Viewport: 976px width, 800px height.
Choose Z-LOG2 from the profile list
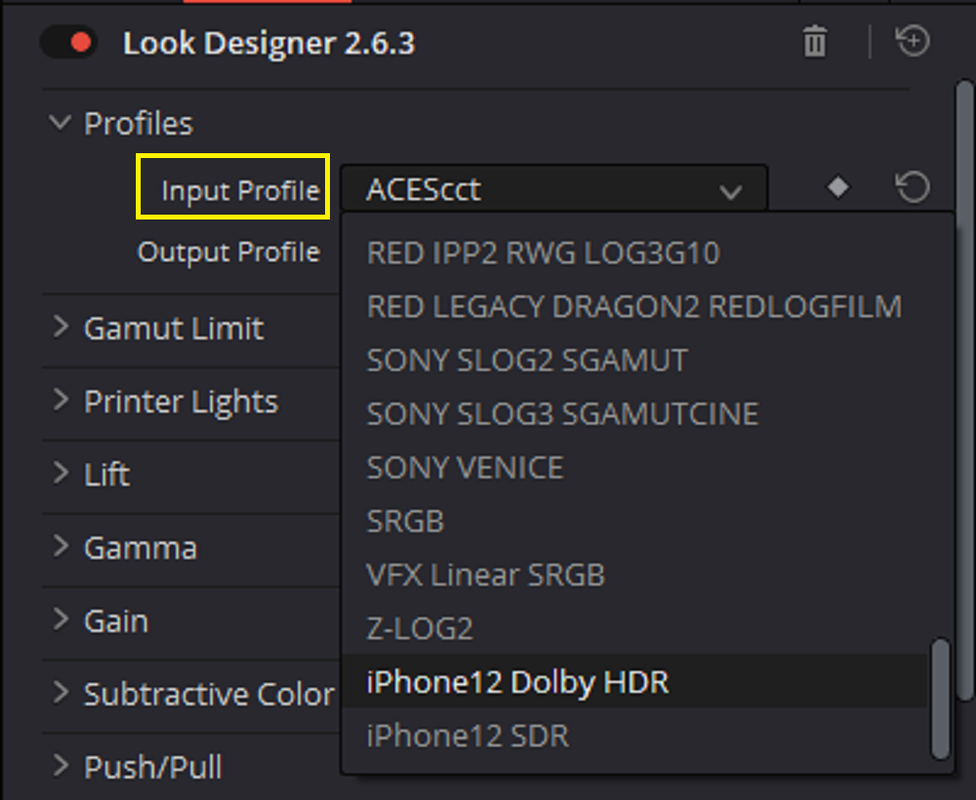click(x=636, y=628)
